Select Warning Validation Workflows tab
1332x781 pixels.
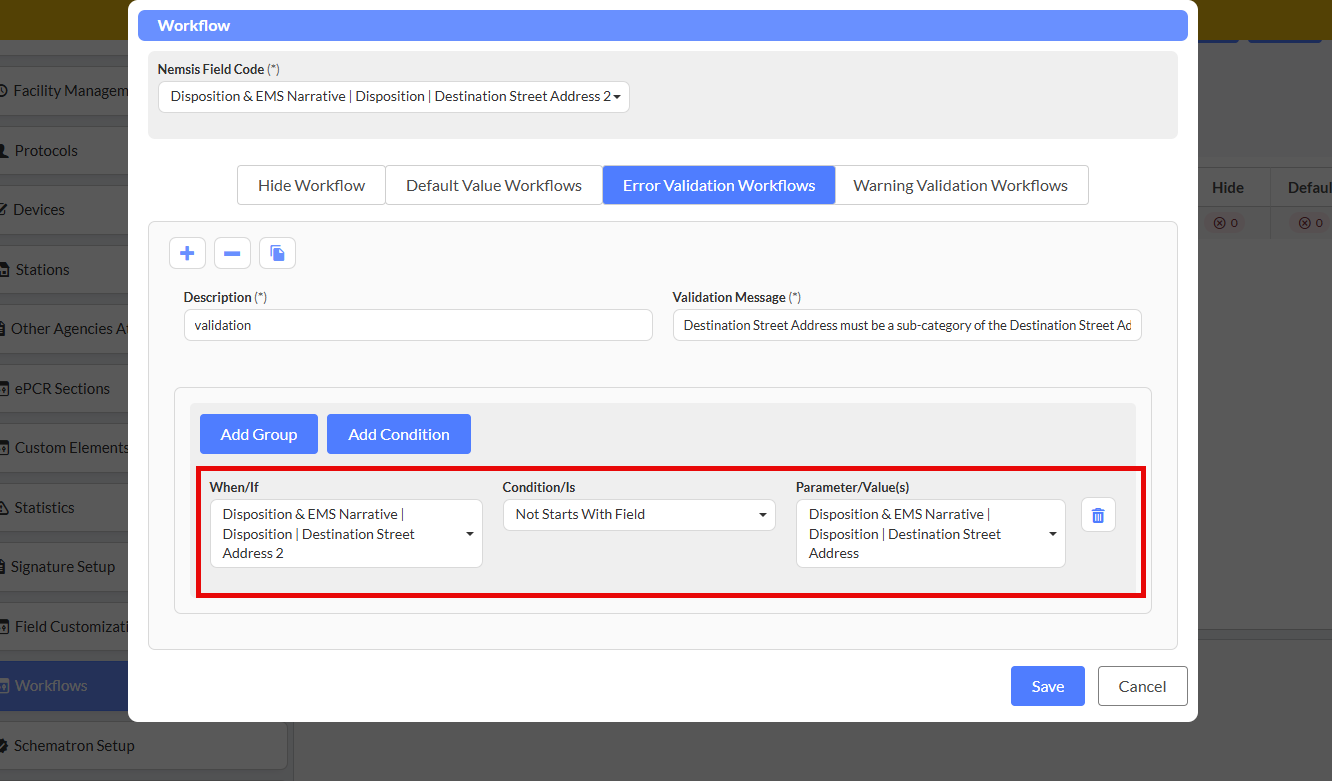pos(960,186)
